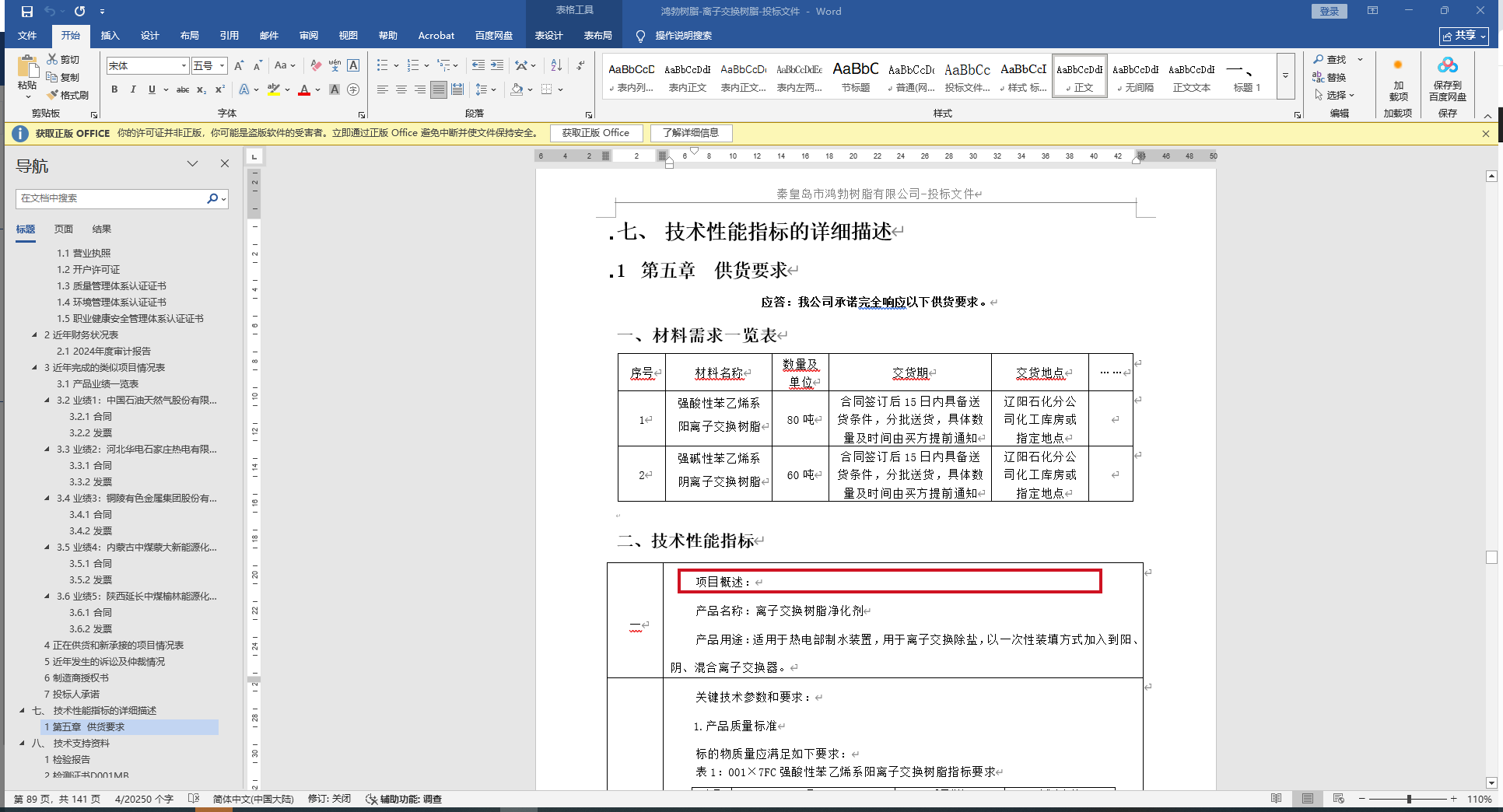Click the navigation search input field
Viewport: 1503px width, 812px height.
coord(111,198)
